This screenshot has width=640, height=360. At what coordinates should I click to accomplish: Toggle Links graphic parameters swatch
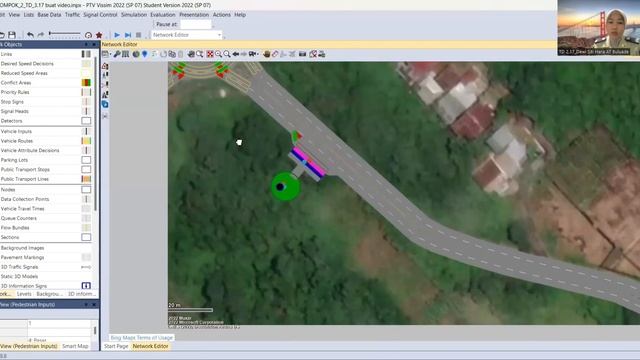coord(86,54)
